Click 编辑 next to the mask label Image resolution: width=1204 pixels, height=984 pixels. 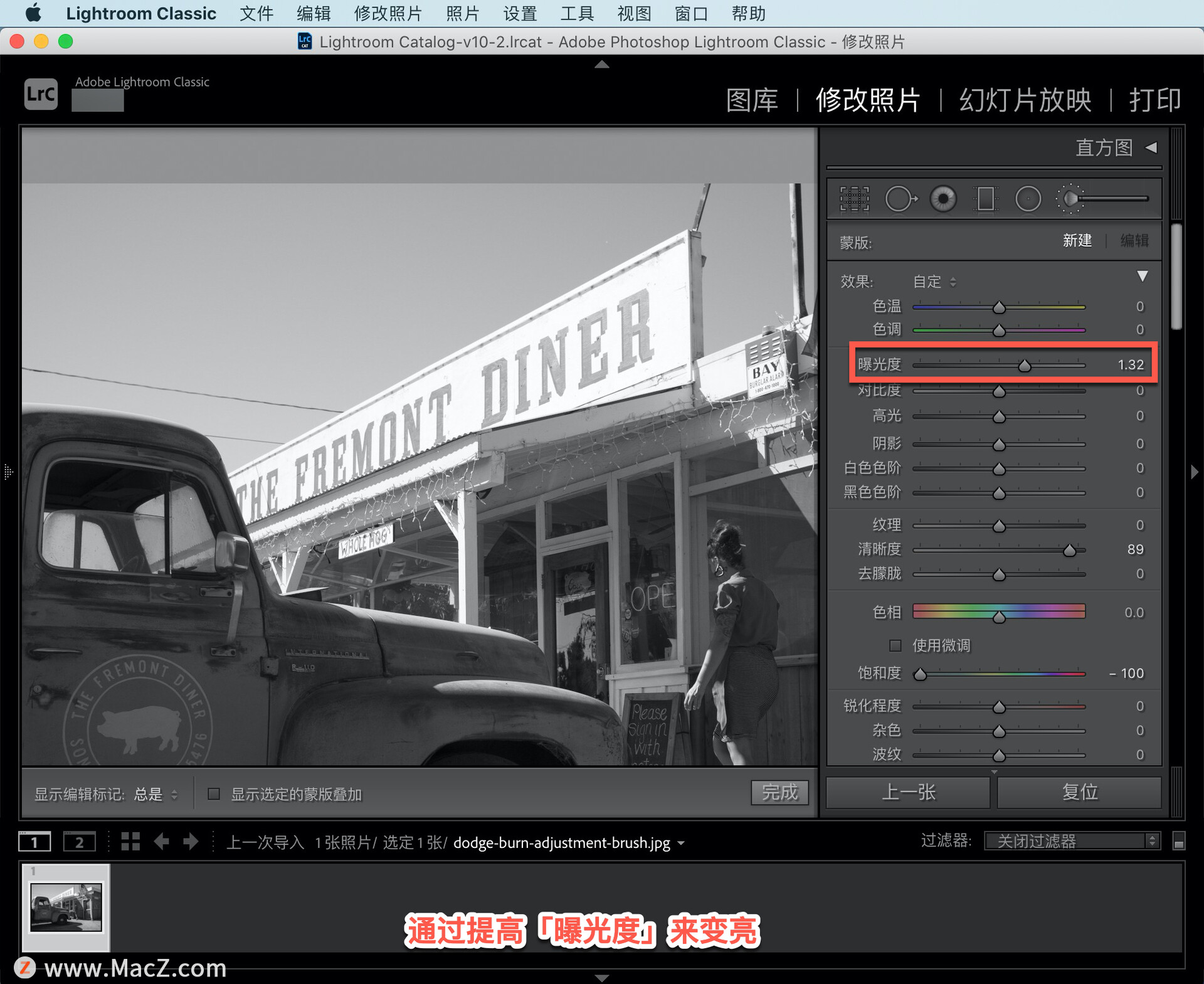[x=1134, y=241]
